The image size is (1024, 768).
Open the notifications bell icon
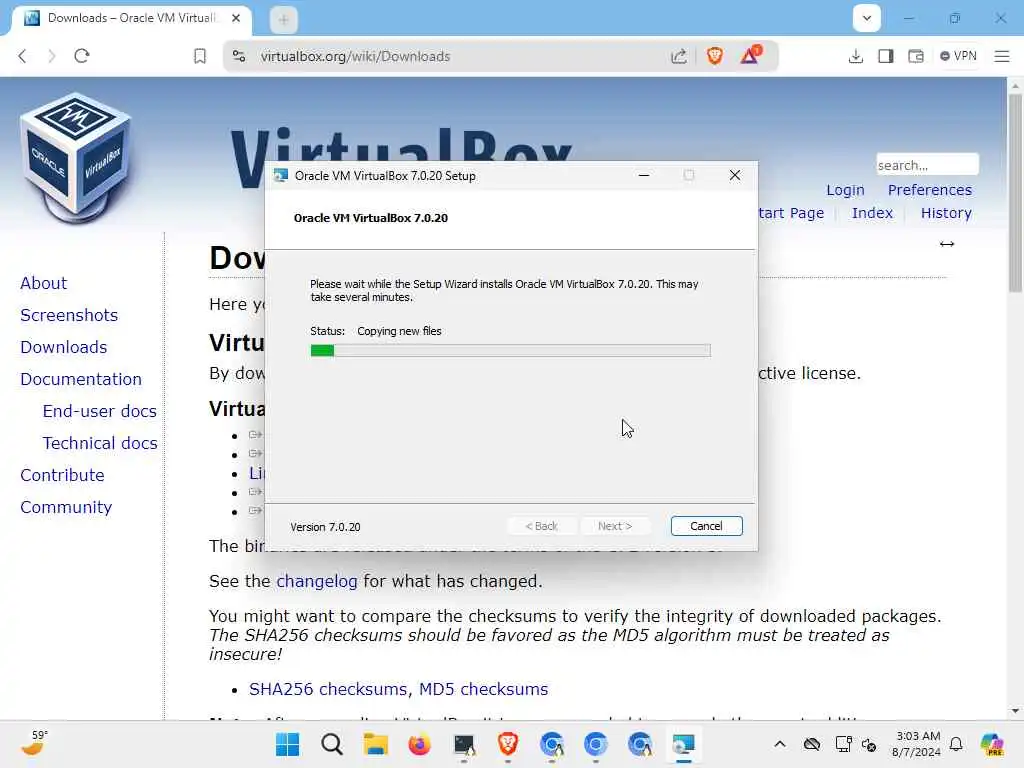click(956, 744)
